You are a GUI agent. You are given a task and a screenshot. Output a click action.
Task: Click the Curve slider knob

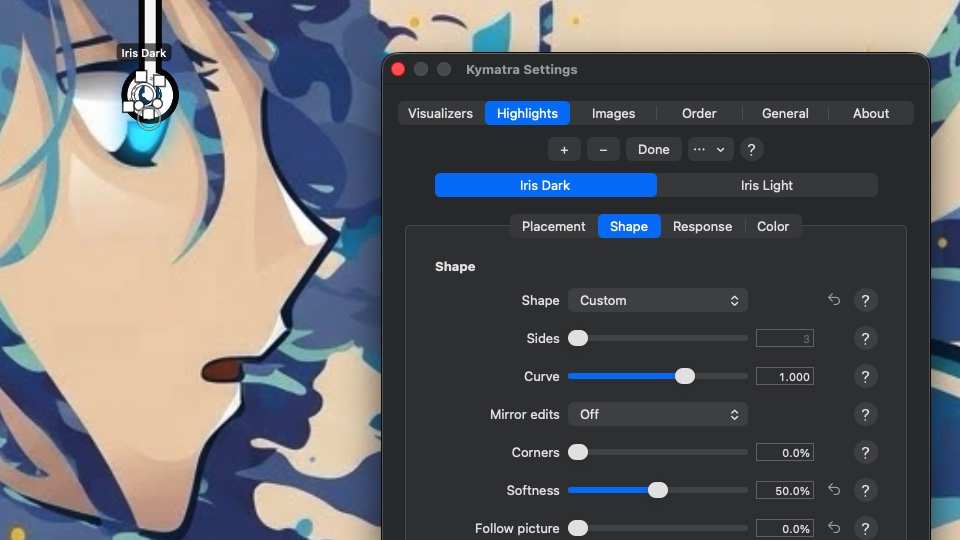coord(684,376)
